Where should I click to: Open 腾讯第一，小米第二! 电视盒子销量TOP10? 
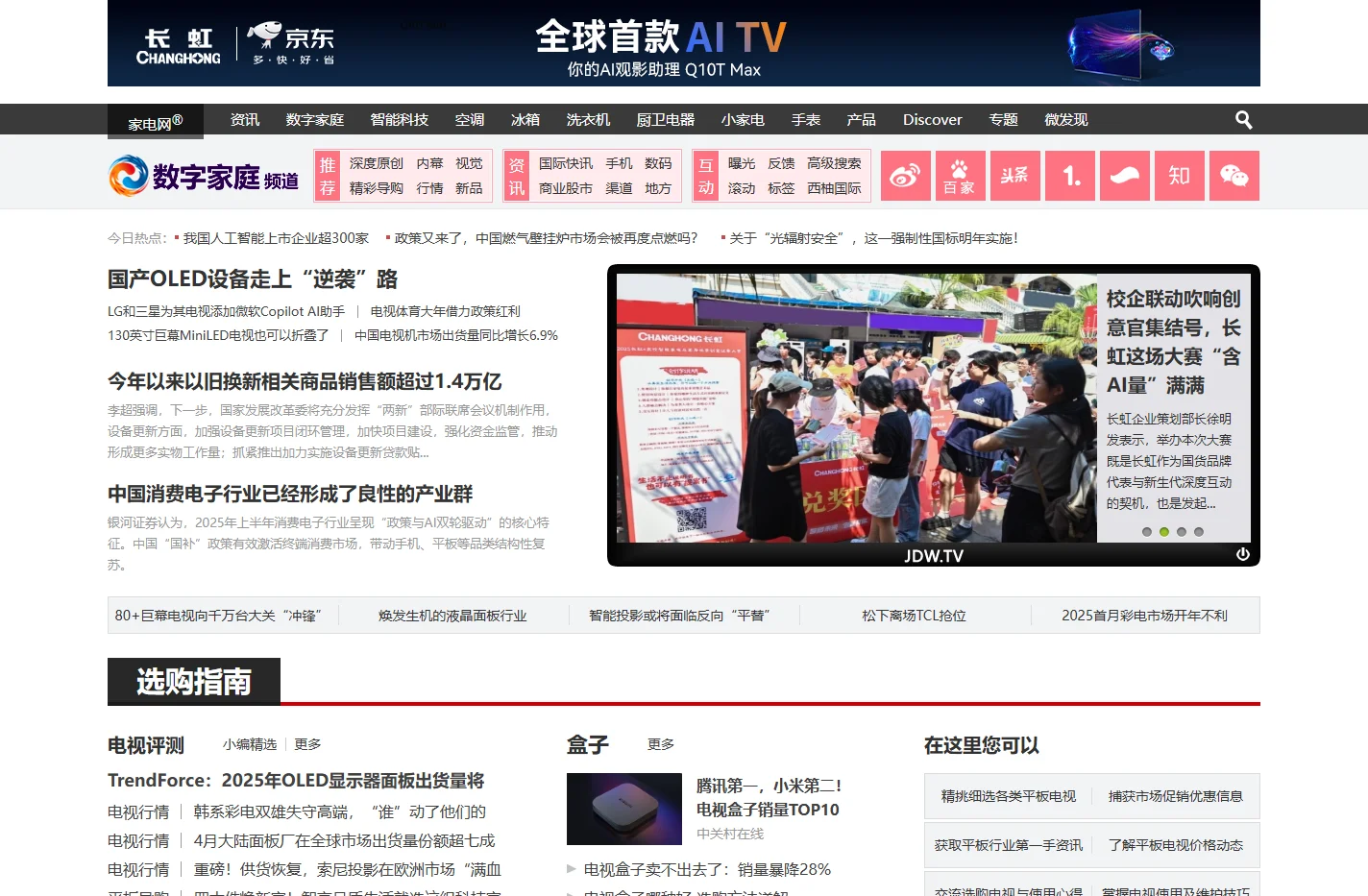pos(769,797)
